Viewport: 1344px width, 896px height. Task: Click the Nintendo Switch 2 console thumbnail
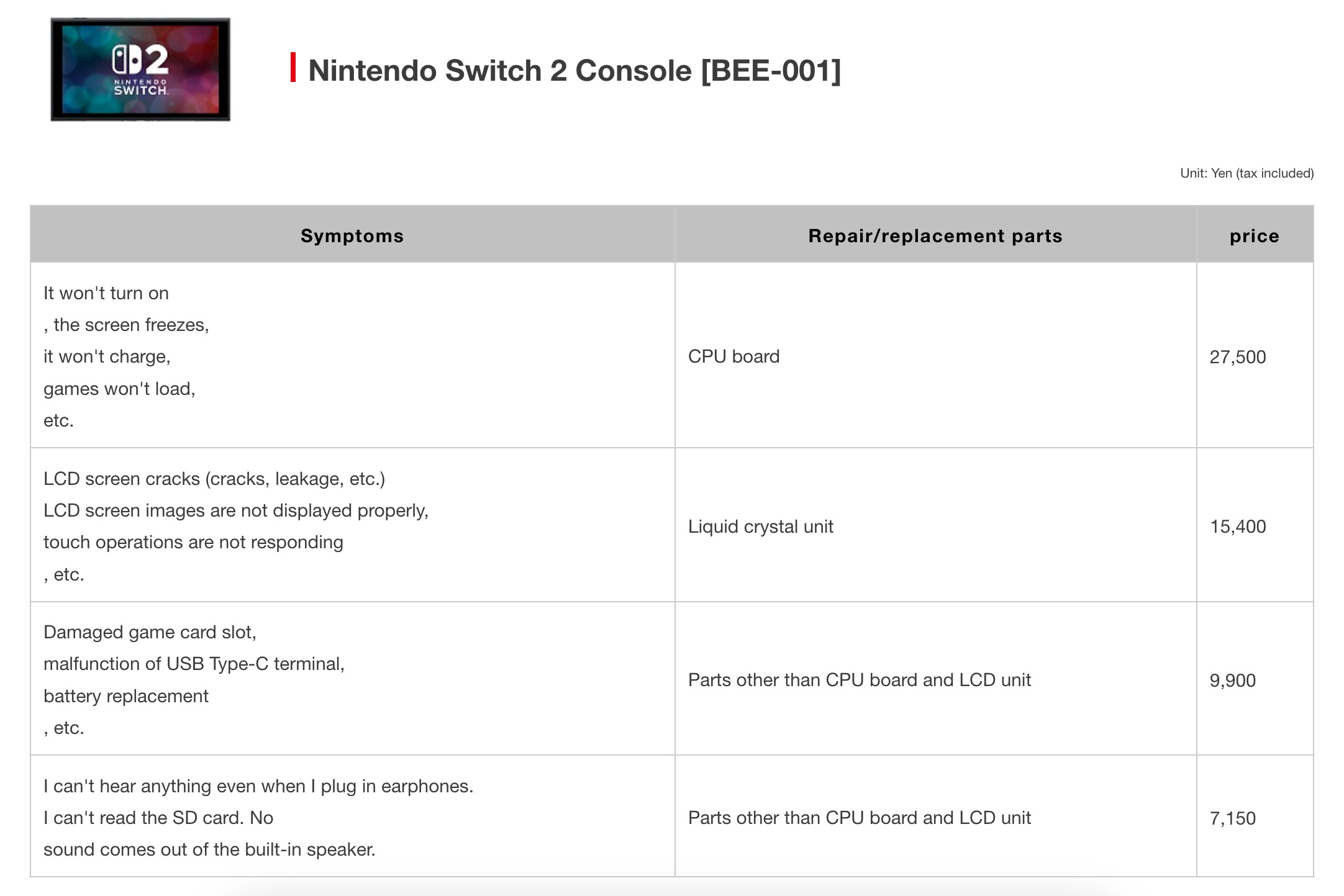click(x=140, y=70)
